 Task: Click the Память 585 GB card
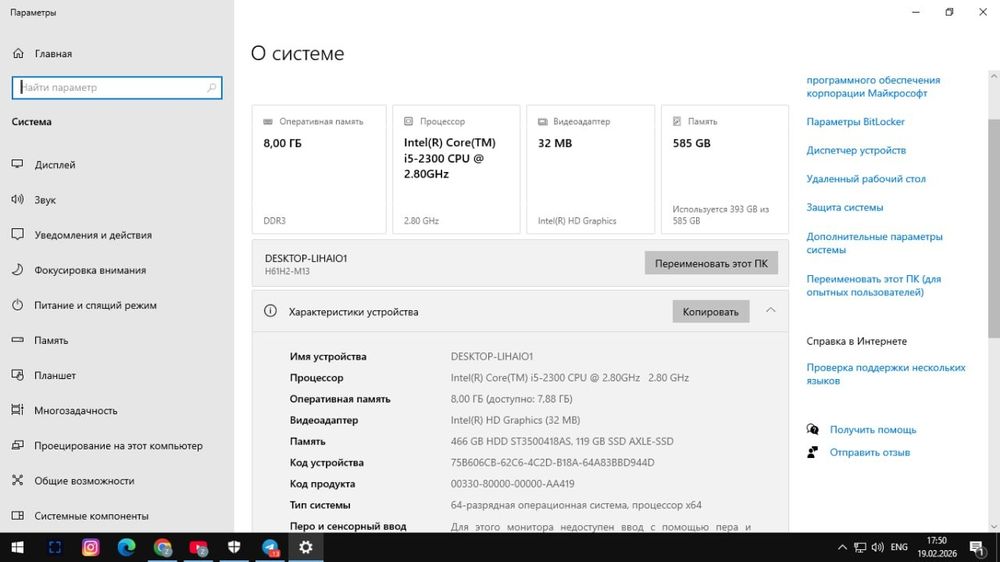point(724,170)
